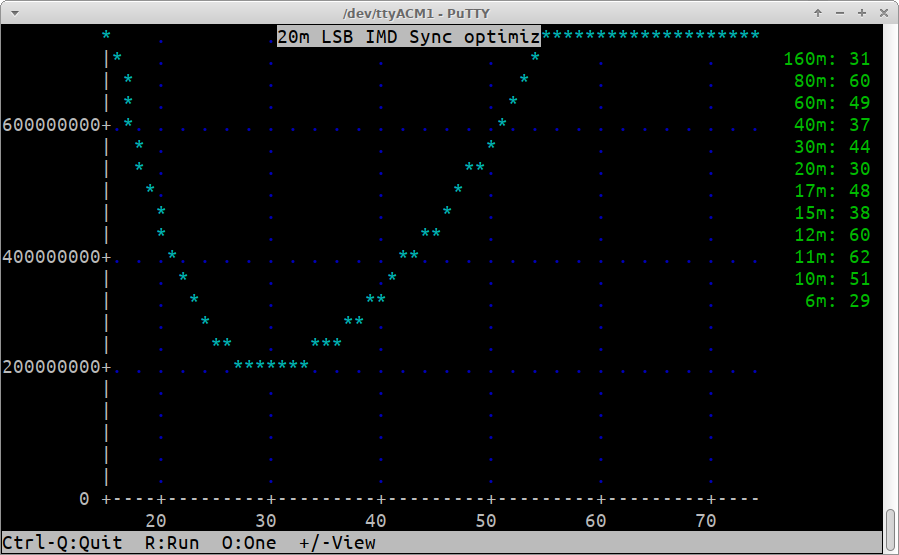Viewport: 899px width, 555px height.
Task: Click the +/-View option in status bar
Action: coord(337,543)
